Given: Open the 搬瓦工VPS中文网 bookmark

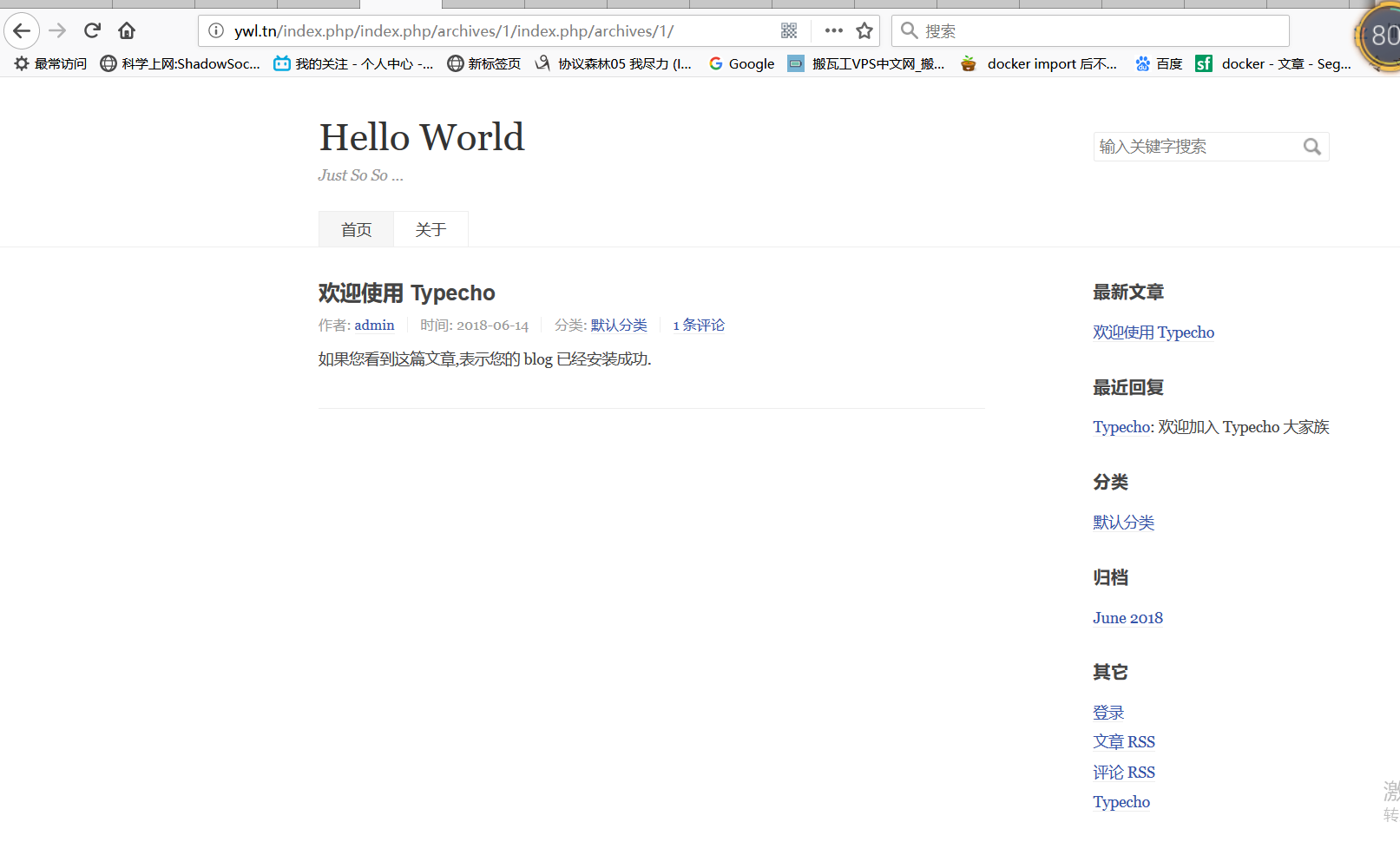Looking at the screenshot, I should tap(866, 63).
